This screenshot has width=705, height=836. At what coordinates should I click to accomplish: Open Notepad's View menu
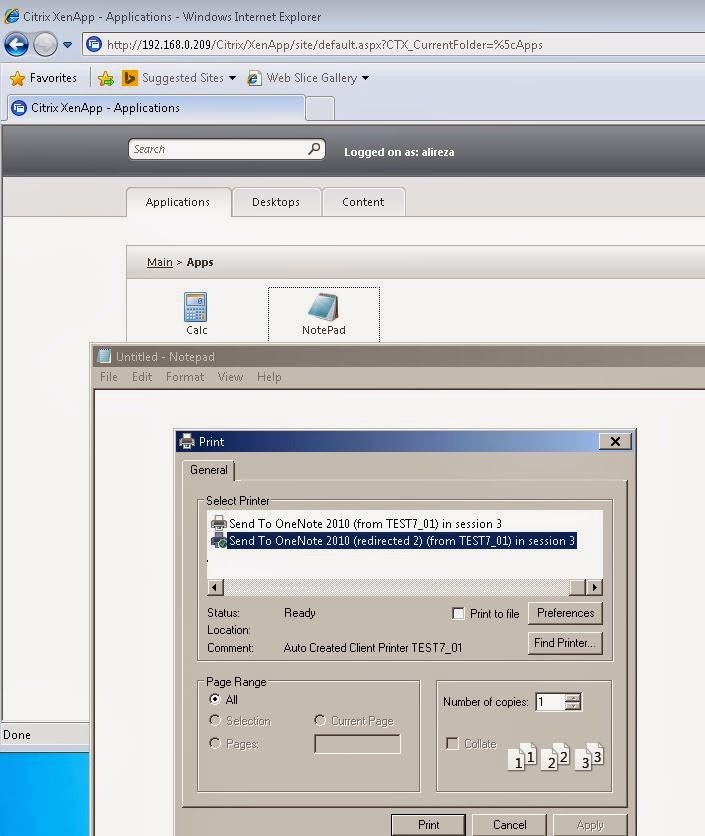[230, 377]
